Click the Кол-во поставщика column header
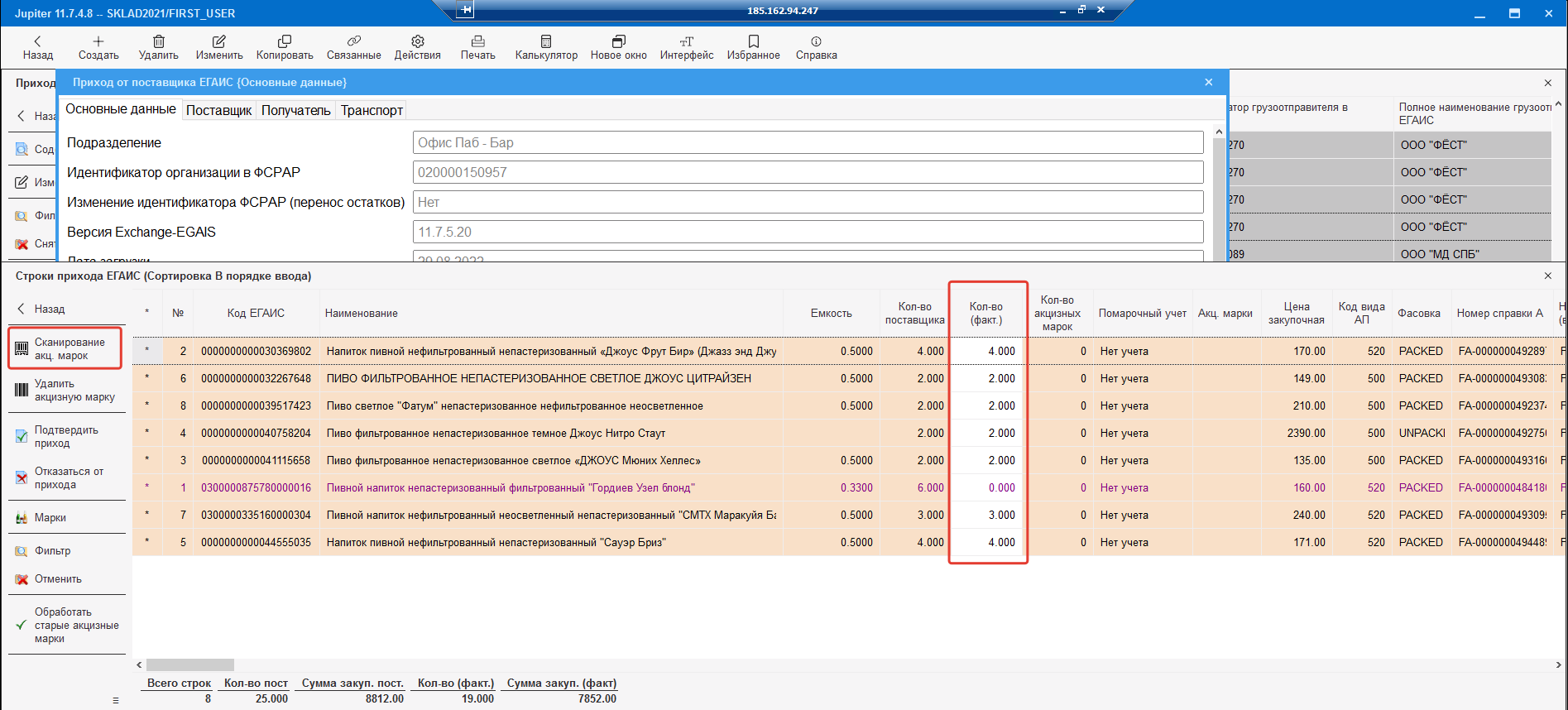The height and width of the screenshot is (710, 1568). [x=914, y=313]
